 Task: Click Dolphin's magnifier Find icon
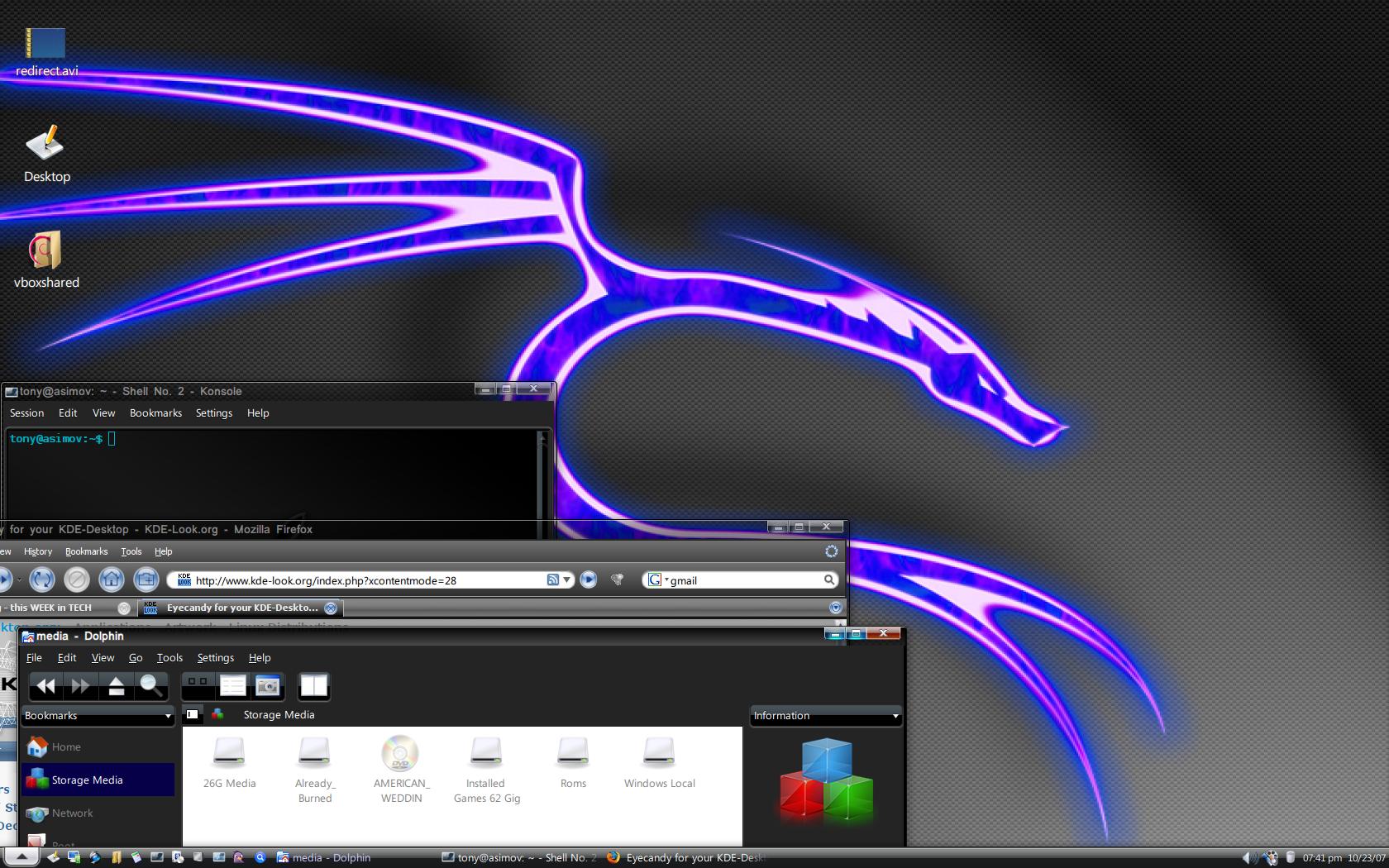click(x=150, y=685)
